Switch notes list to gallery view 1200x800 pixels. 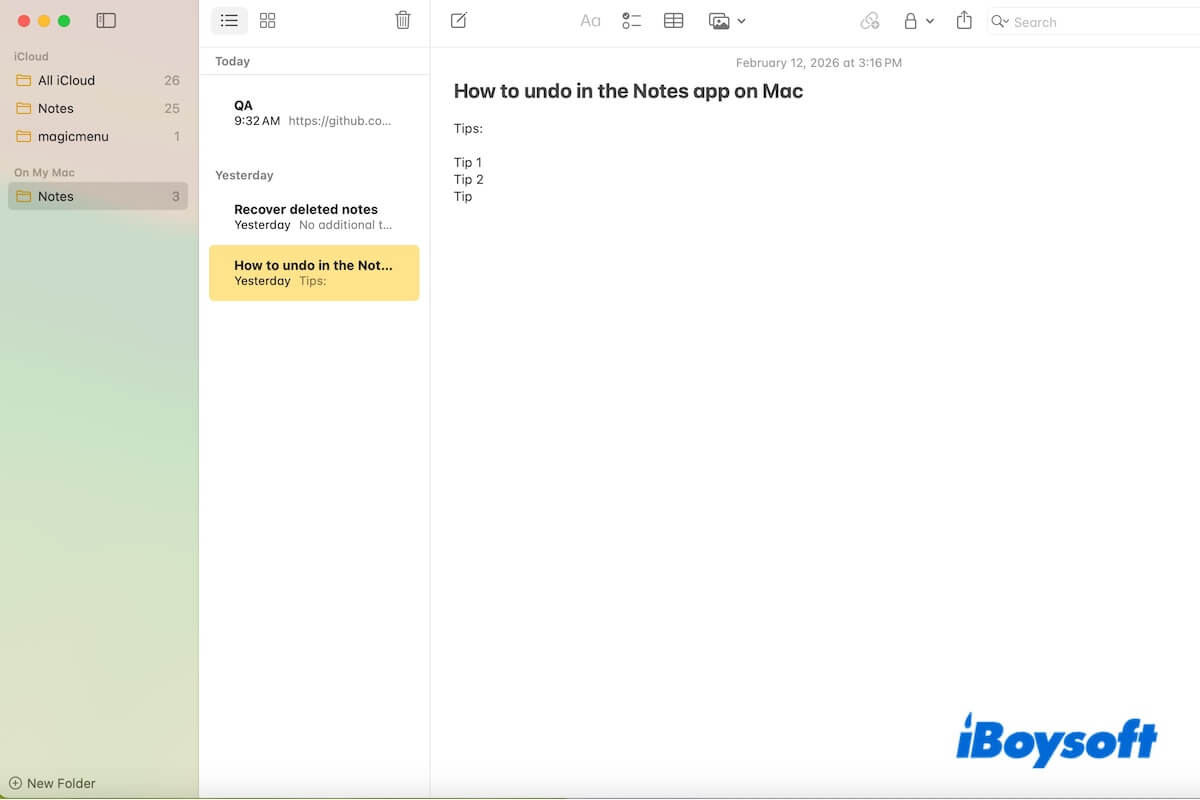click(x=267, y=20)
